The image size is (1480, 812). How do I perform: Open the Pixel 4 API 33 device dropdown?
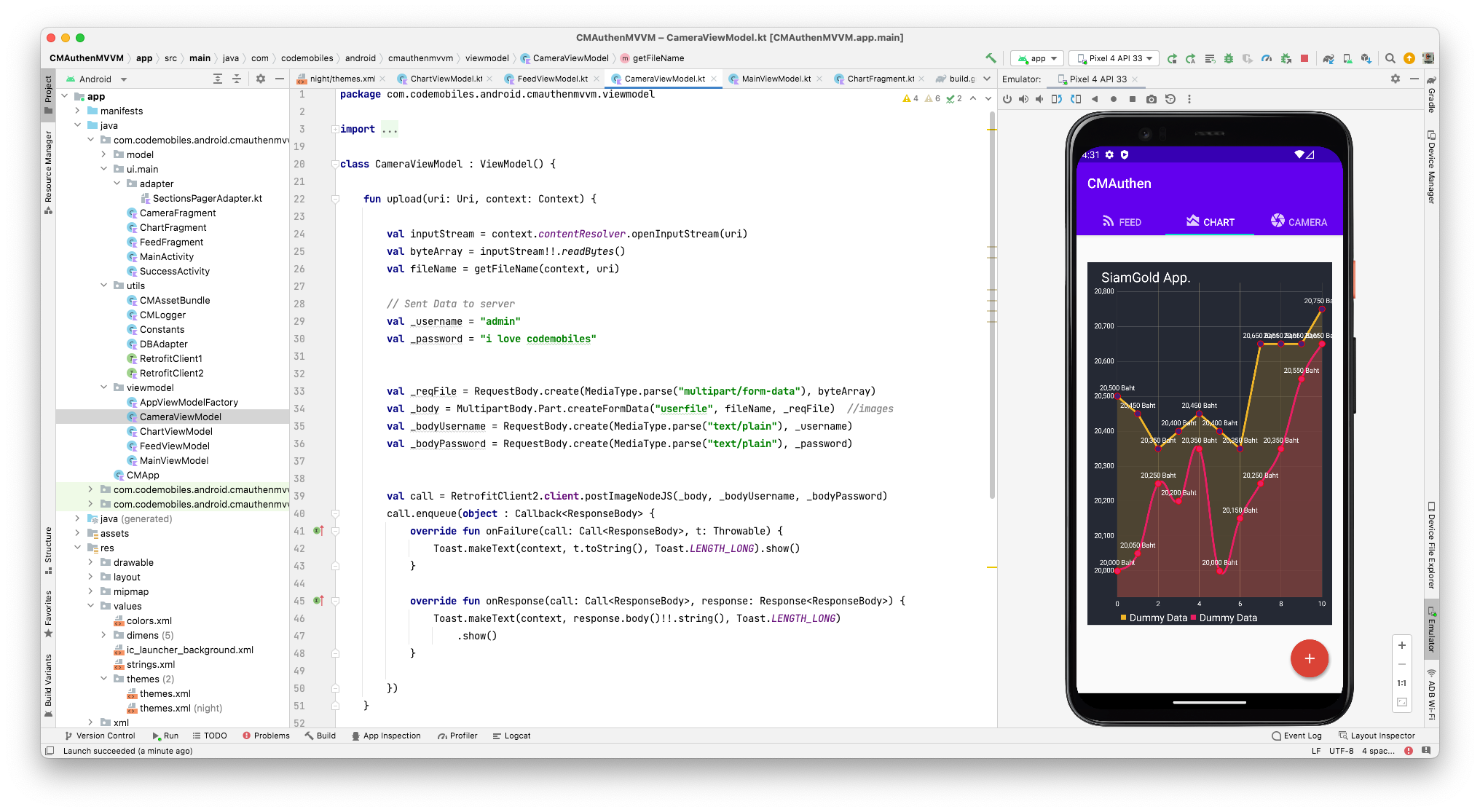1114,58
